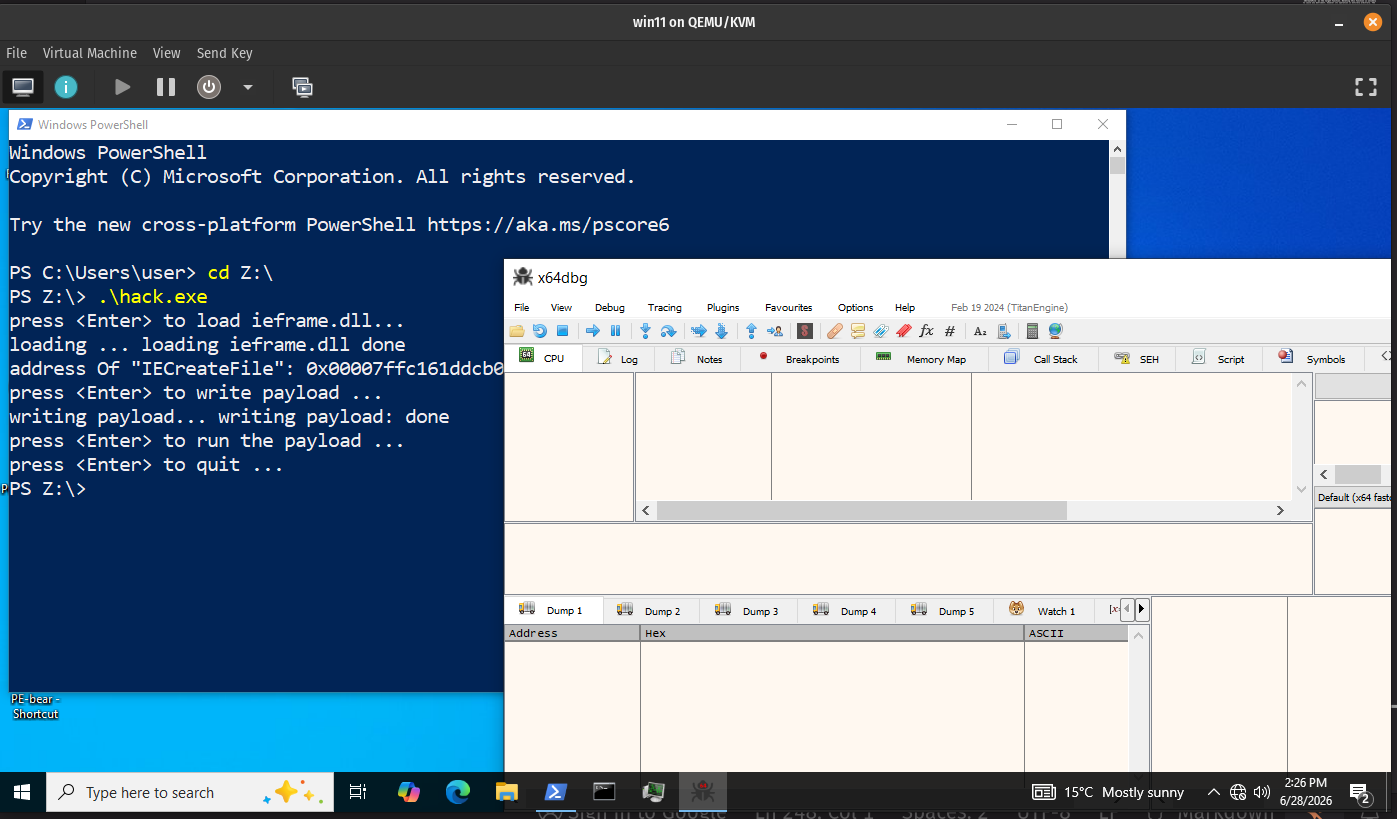The image size is (1397, 819).
Task: Open the notification center icon
Action: [x=1360, y=793]
